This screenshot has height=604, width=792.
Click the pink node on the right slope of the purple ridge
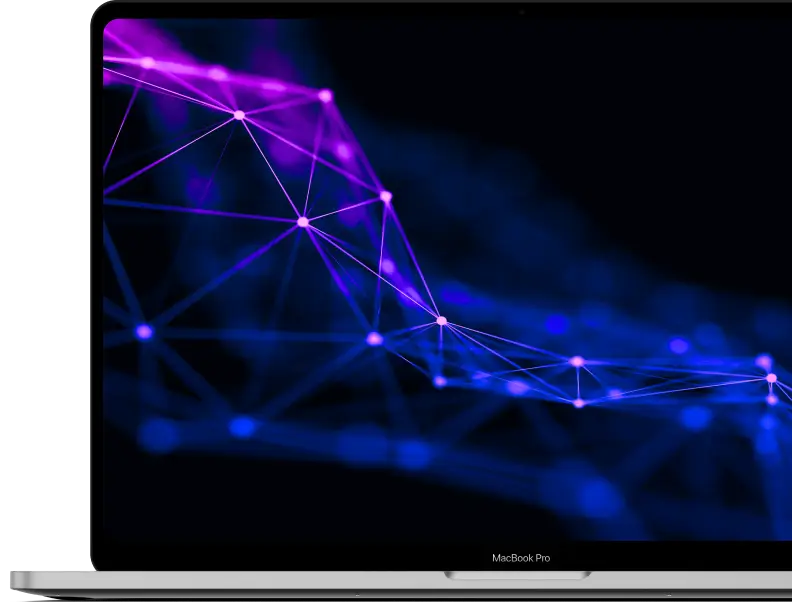[385, 196]
